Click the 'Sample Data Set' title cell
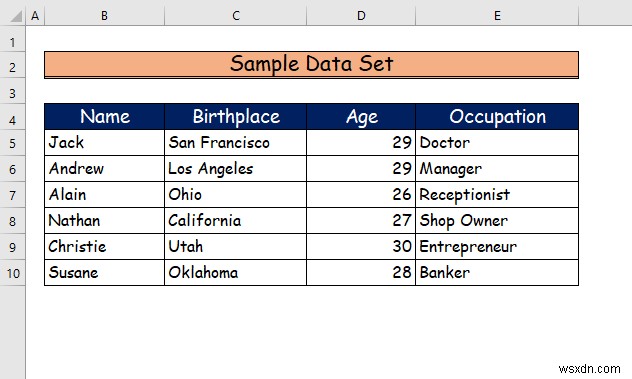Viewport: 632px width, 379px height. pos(311,65)
